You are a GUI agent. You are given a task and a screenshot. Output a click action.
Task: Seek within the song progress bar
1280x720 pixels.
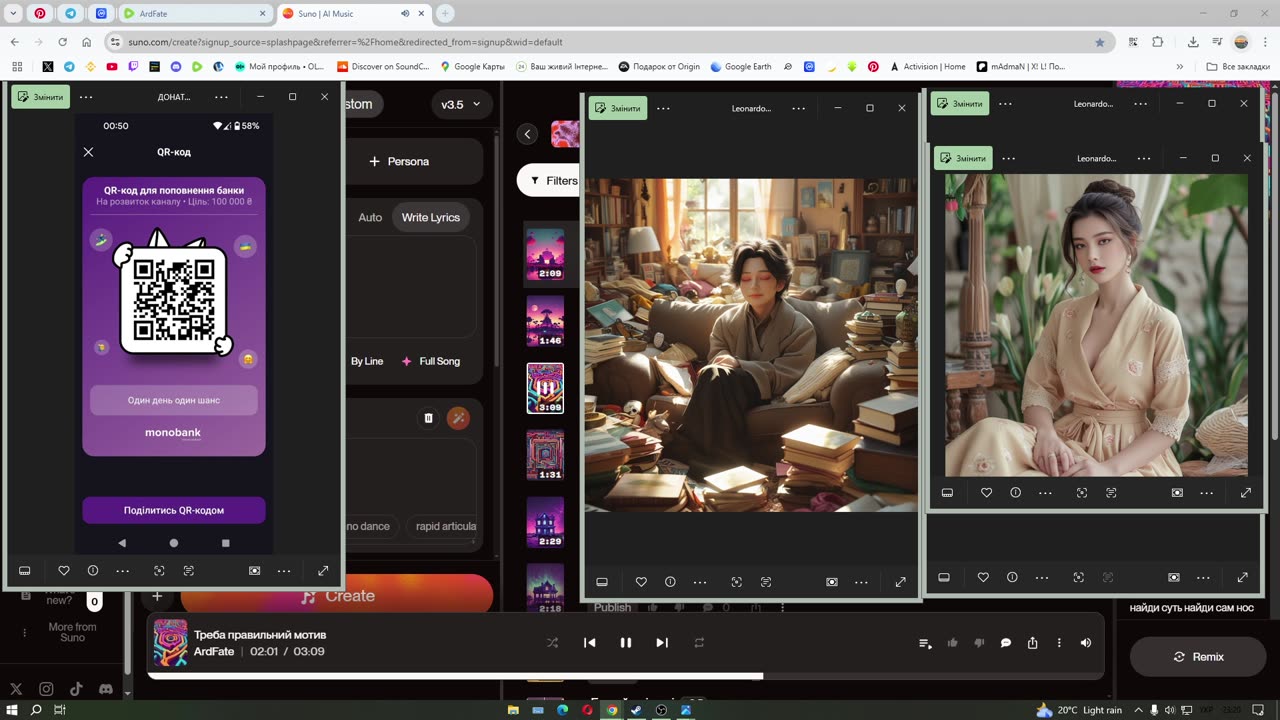(625, 676)
